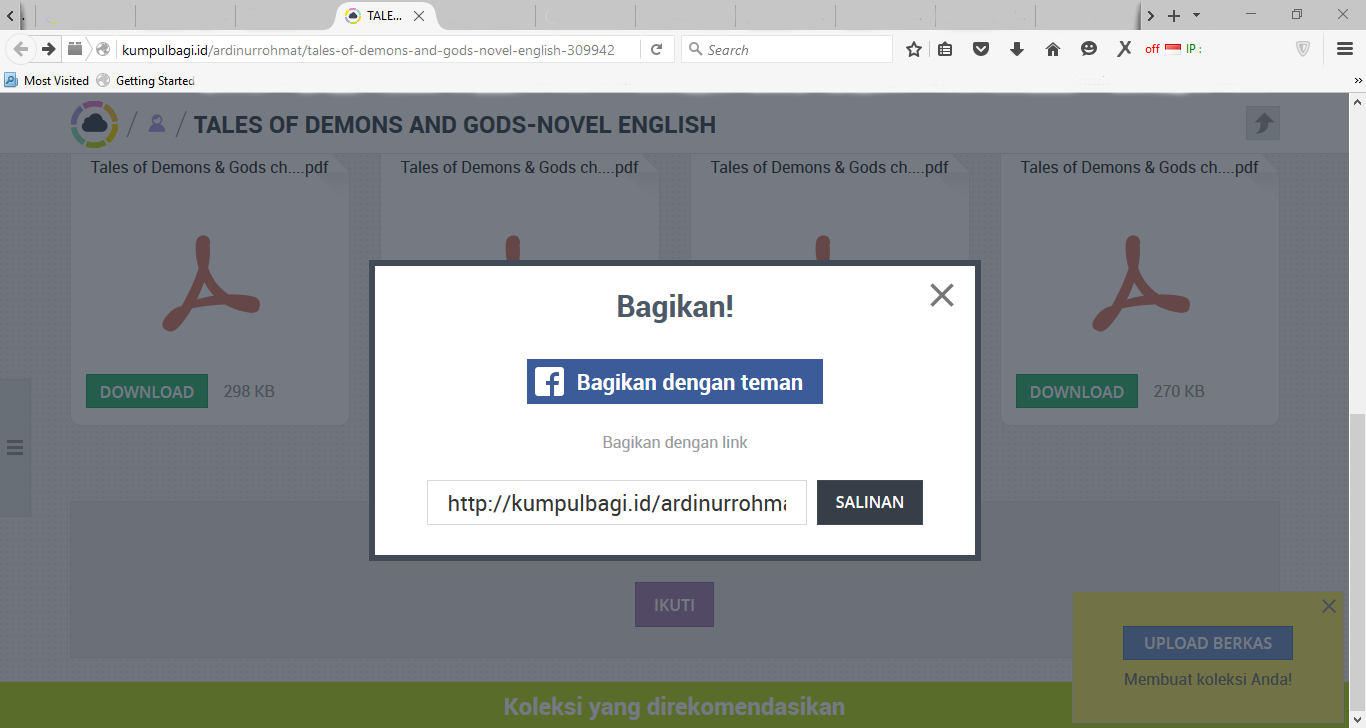The image size is (1366, 728).
Task: Bookmark this page with the star
Action: (914, 49)
